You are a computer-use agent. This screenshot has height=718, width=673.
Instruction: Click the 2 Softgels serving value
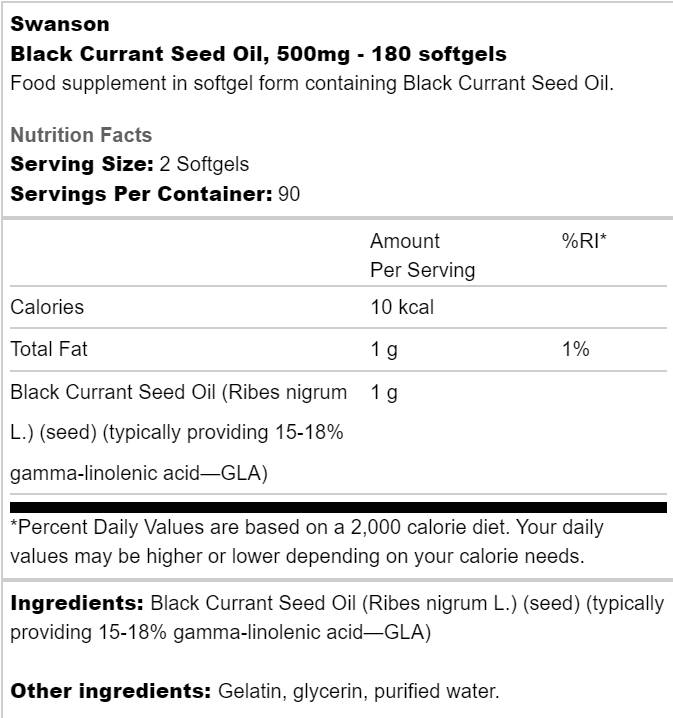click(204, 164)
